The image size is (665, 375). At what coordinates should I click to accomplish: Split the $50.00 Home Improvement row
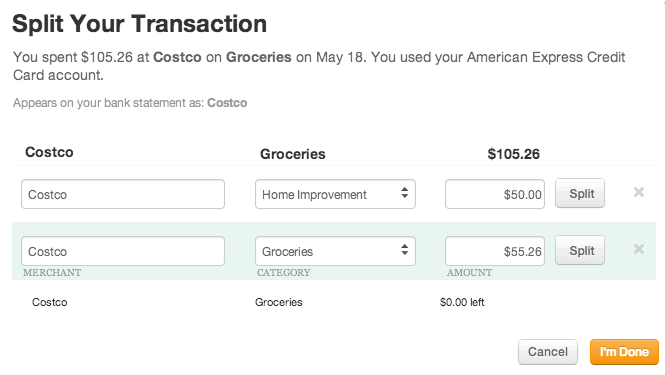pyautogui.click(x=580, y=193)
